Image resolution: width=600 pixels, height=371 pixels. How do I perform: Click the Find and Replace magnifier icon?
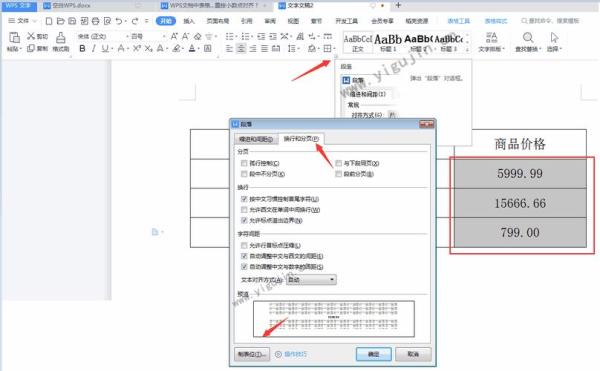click(x=528, y=37)
